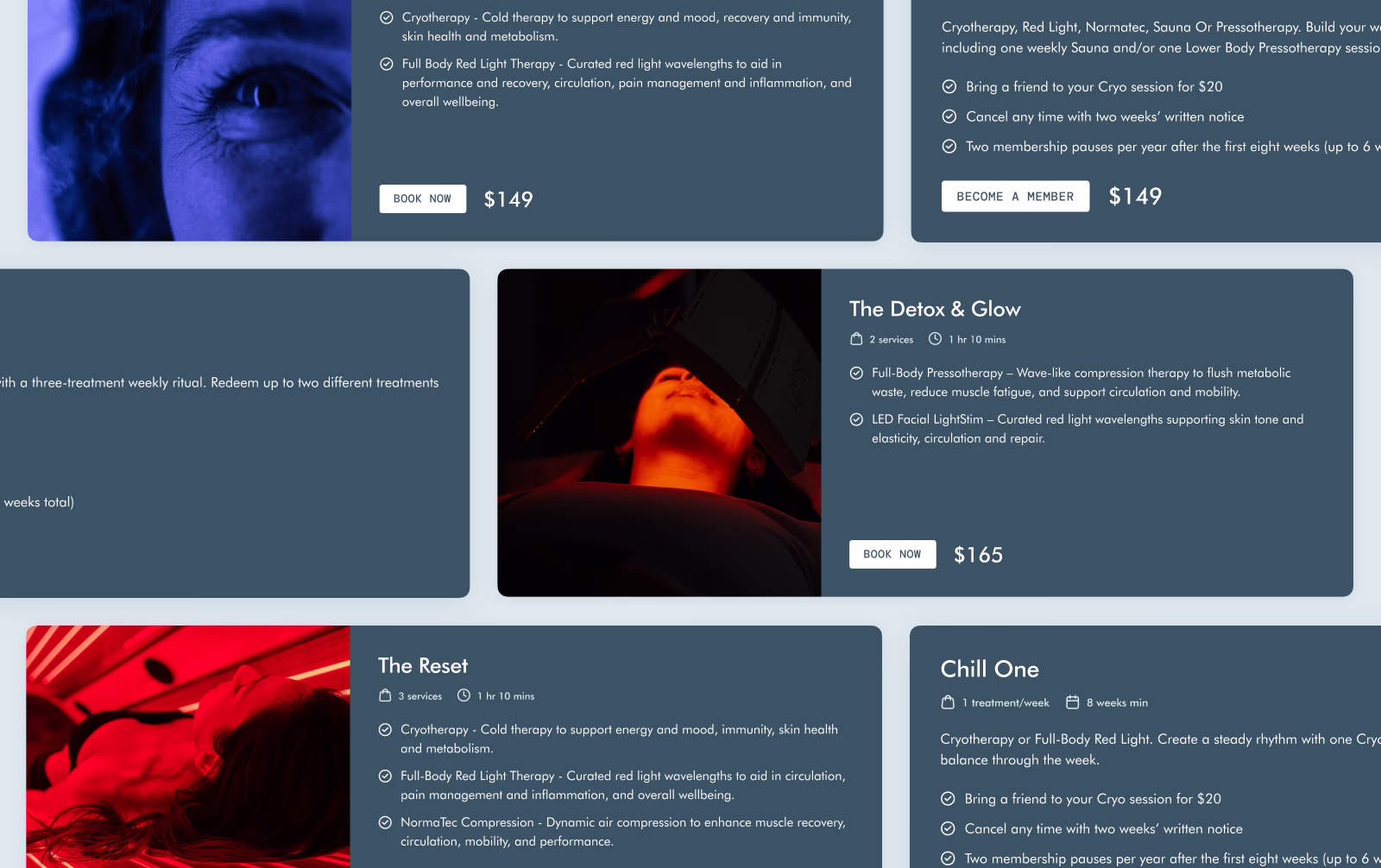Click The Reset red light bed photo
The image size is (1381, 868).
pos(188,746)
